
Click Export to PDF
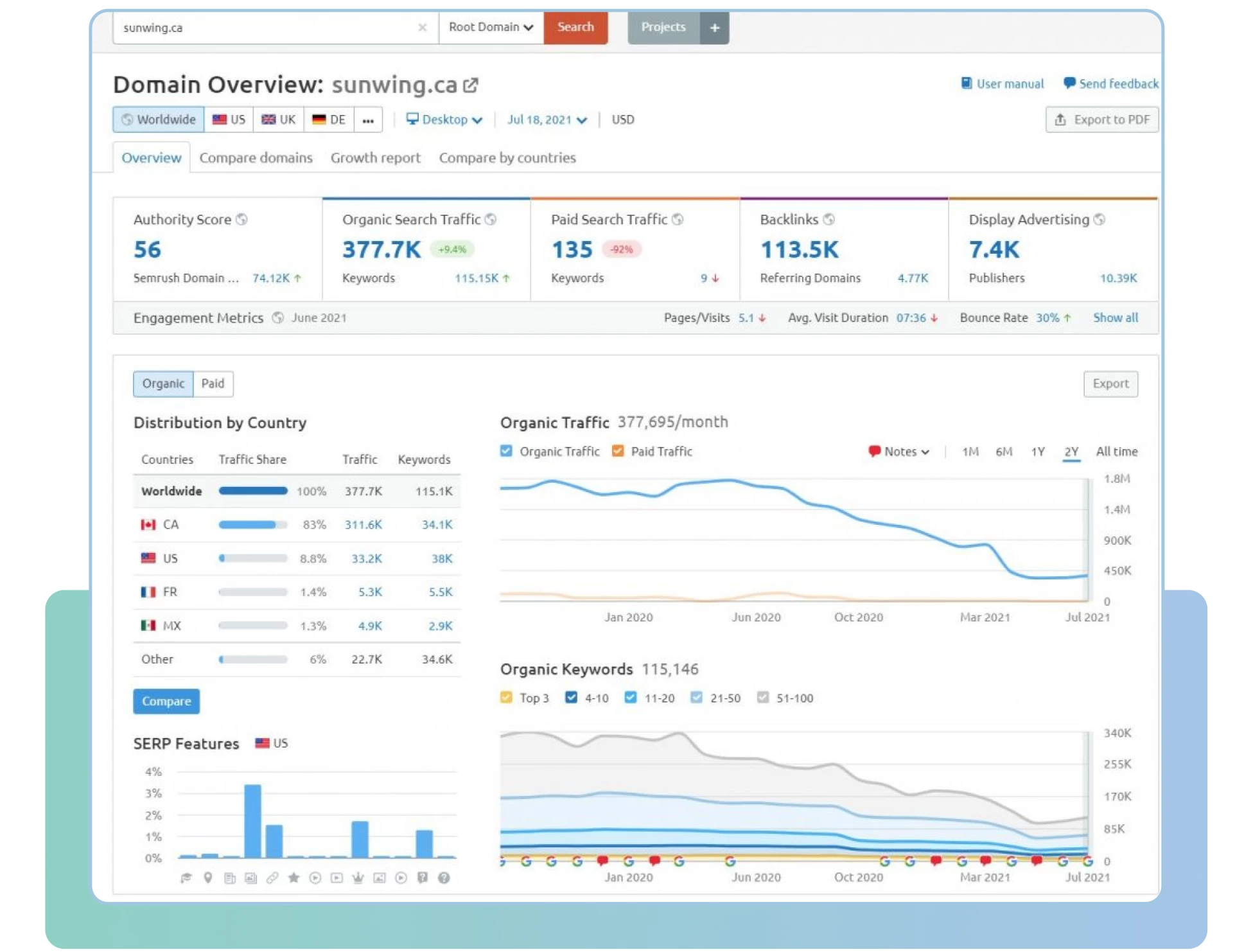click(x=1102, y=119)
